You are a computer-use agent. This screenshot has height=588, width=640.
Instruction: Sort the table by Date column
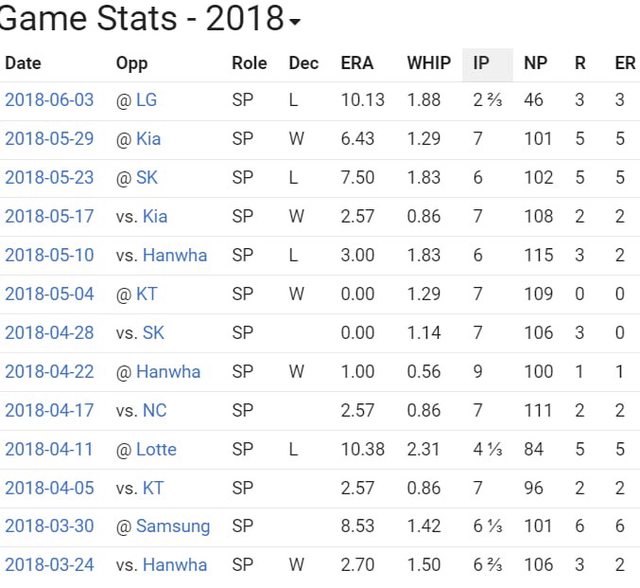coord(23,63)
